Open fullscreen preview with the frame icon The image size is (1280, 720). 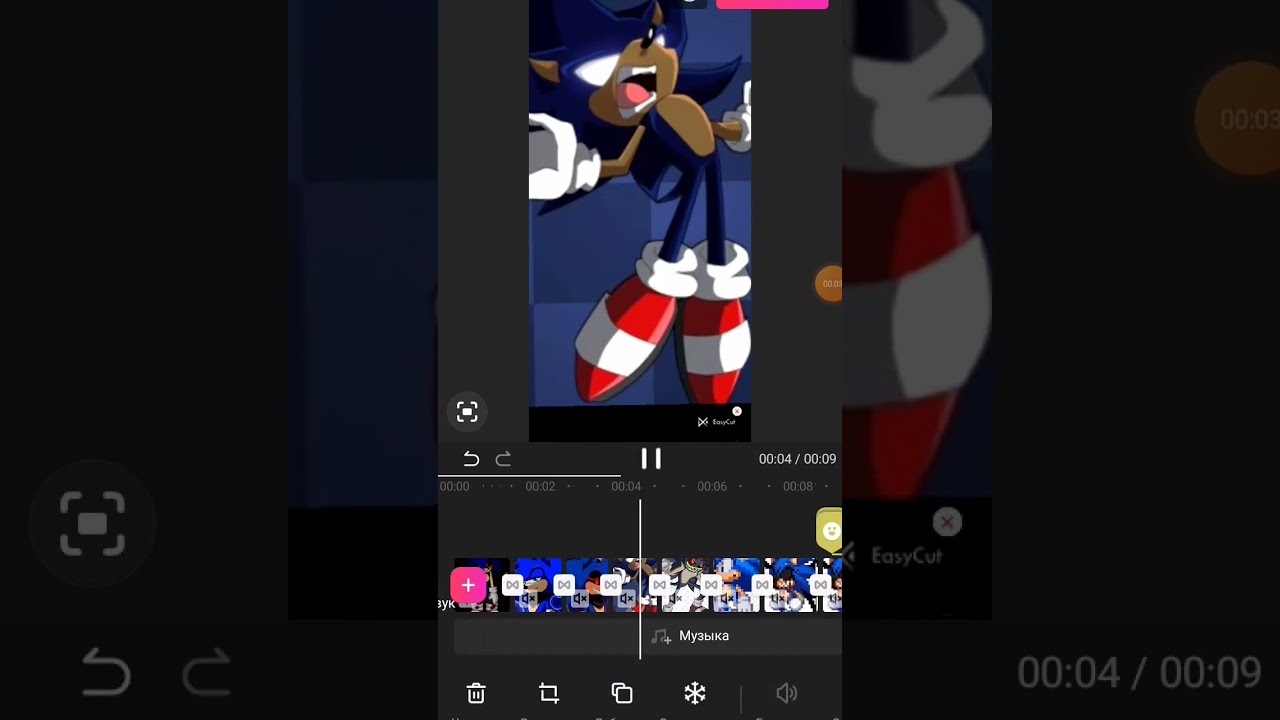pyautogui.click(x=467, y=412)
